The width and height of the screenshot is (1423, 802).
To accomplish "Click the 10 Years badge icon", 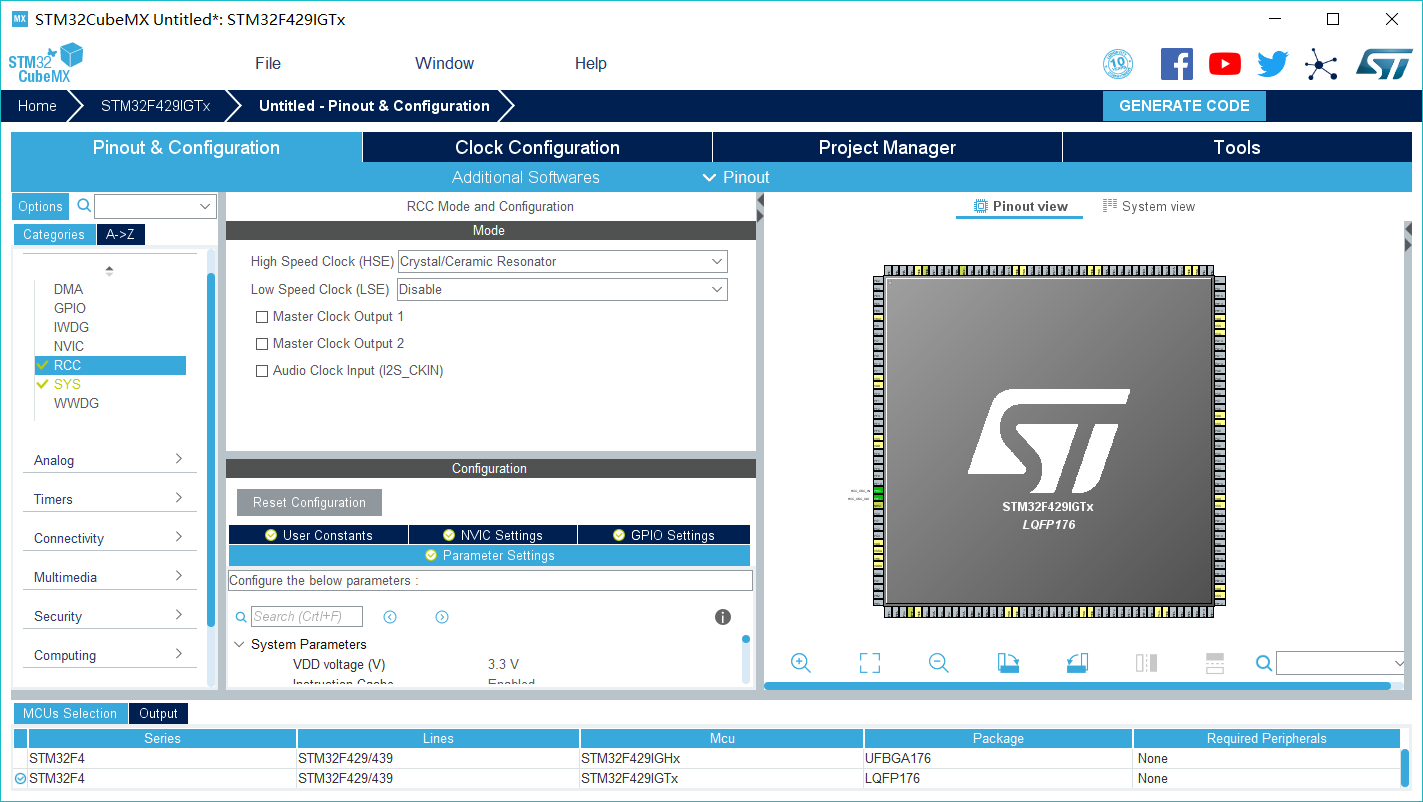I will point(1118,63).
